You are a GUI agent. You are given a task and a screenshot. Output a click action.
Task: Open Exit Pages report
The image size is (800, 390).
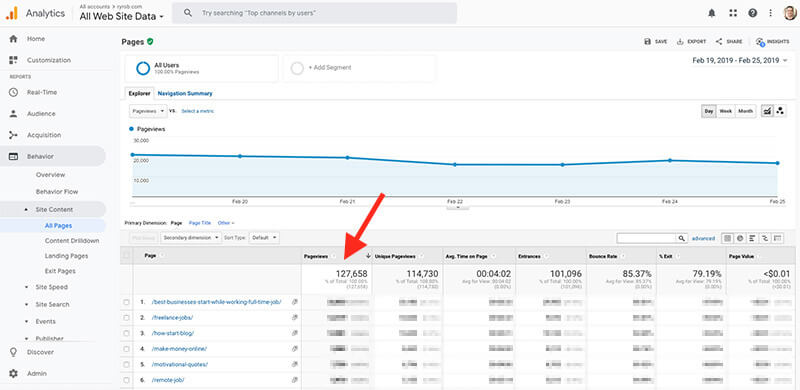pos(60,272)
